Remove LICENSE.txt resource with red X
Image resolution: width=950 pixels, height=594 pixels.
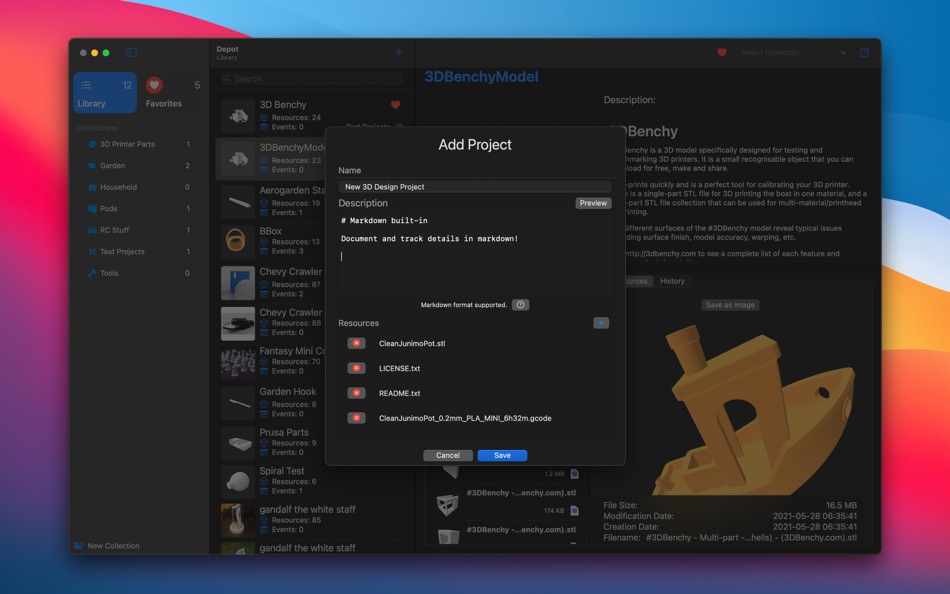point(356,368)
